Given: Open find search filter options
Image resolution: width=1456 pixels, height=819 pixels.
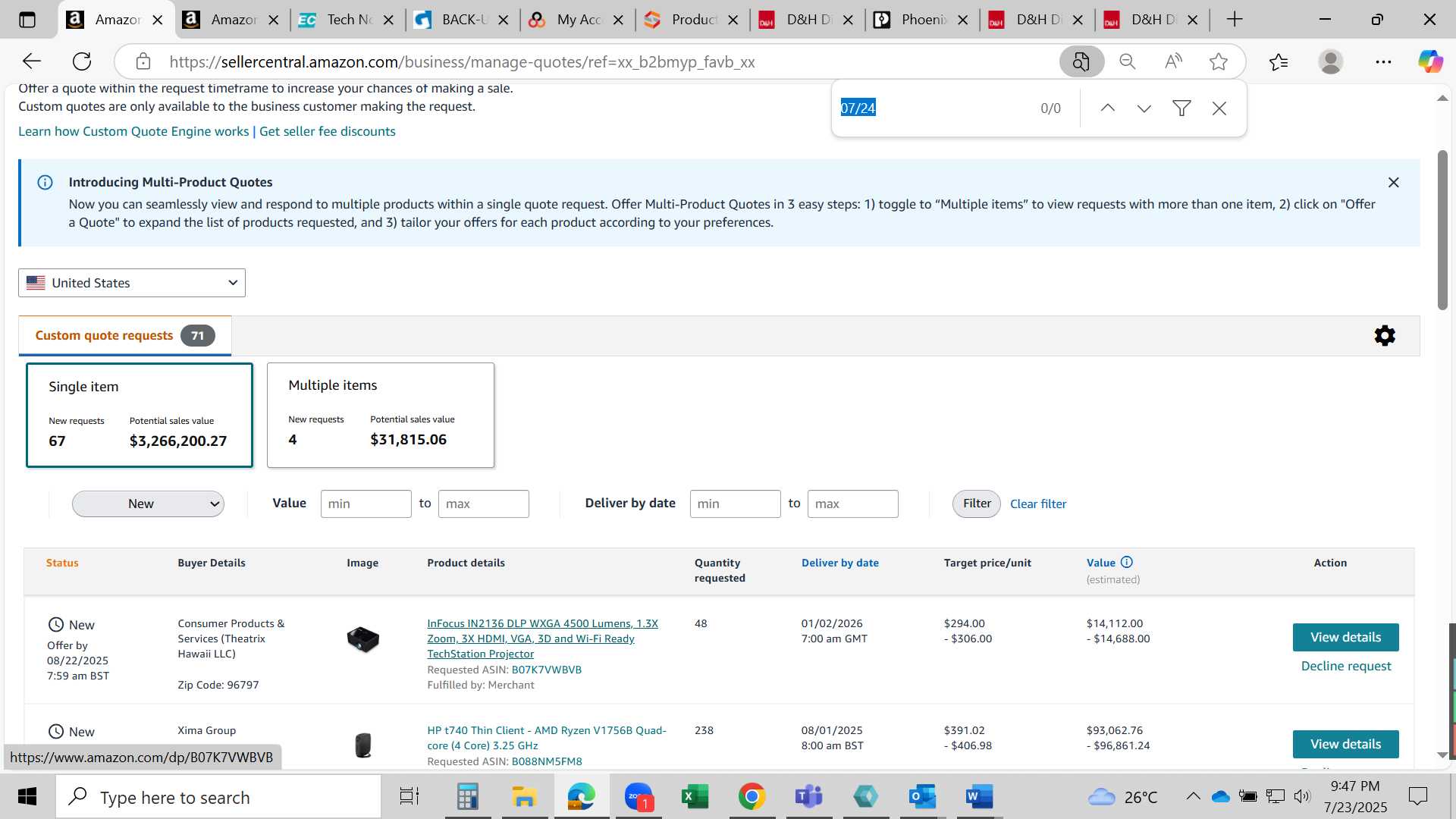Looking at the screenshot, I should click(1181, 108).
